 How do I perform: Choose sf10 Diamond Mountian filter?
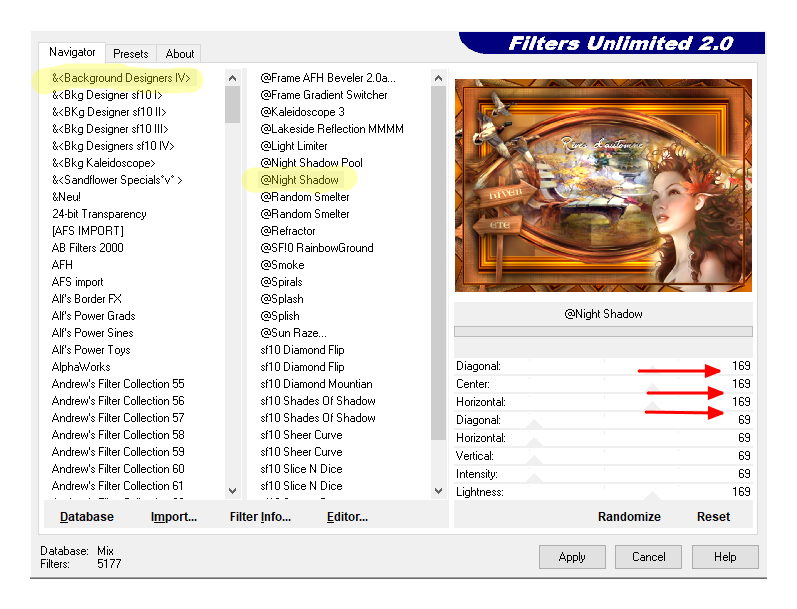pyautogui.click(x=317, y=384)
